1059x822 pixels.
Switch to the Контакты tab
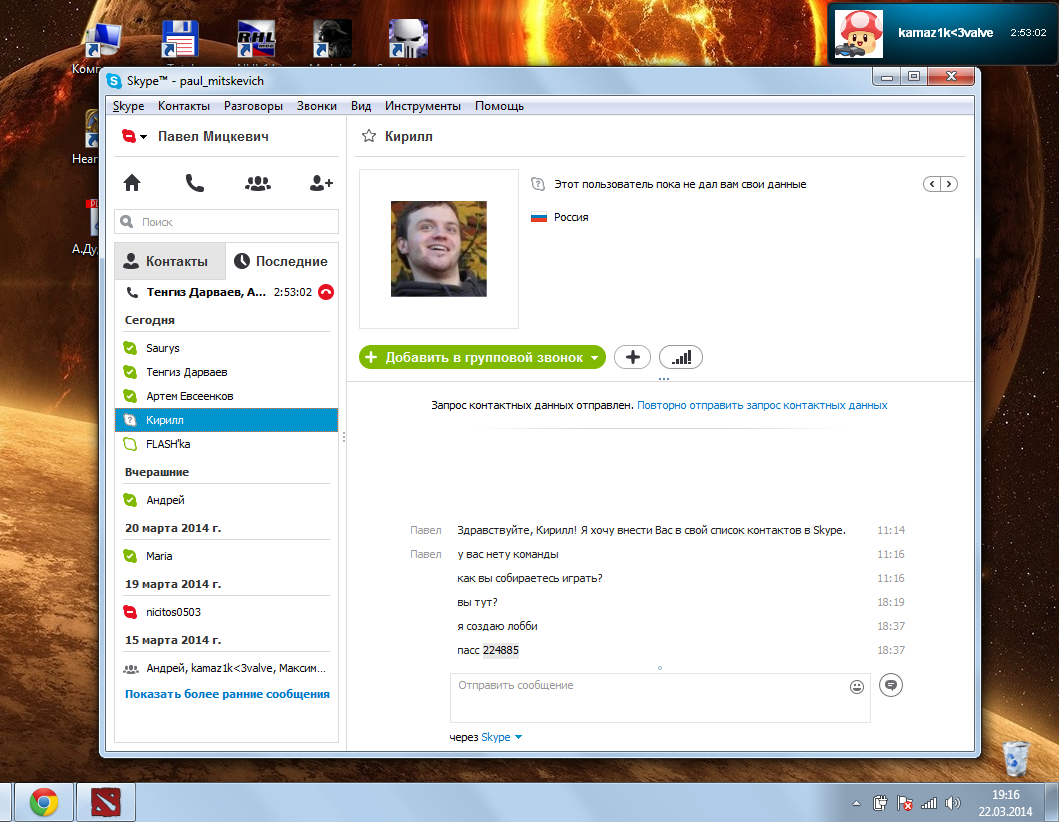point(170,261)
